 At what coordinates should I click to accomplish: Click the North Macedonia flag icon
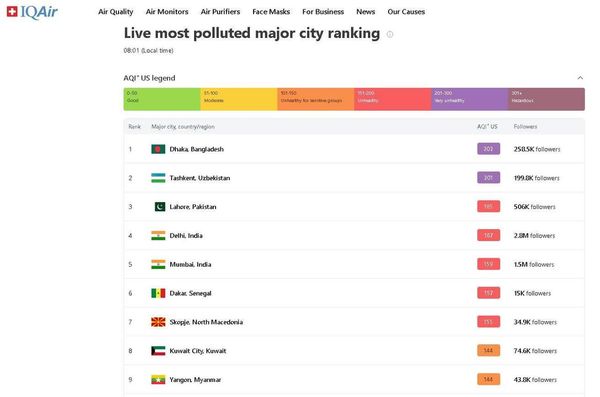[x=158, y=322]
